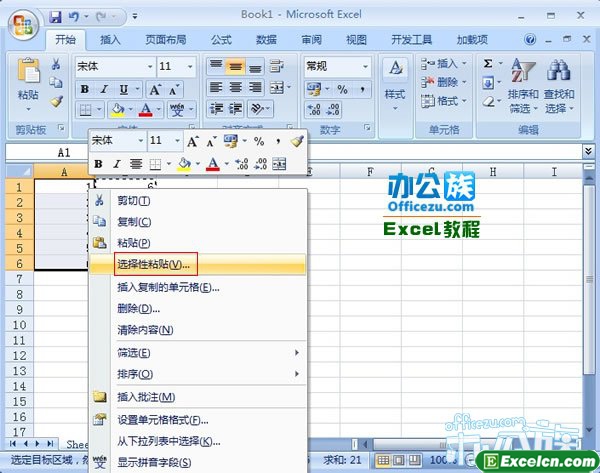Apply comma style in ribbon number group
600x473 pixels.
[362, 90]
